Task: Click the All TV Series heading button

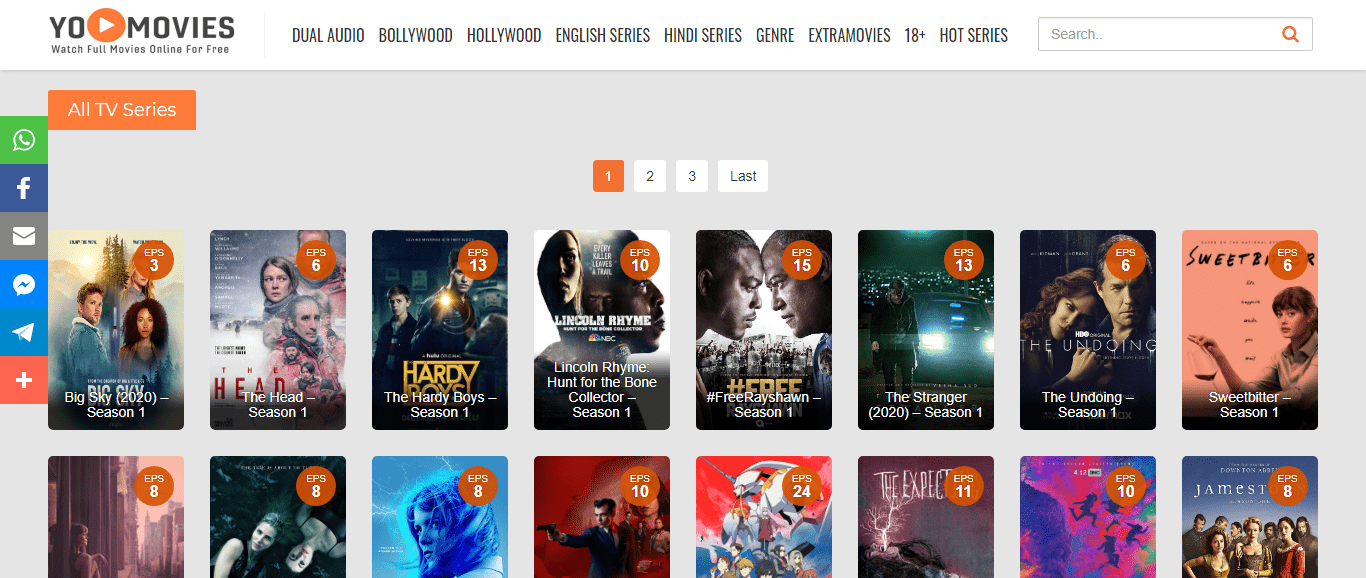Action: coord(122,110)
